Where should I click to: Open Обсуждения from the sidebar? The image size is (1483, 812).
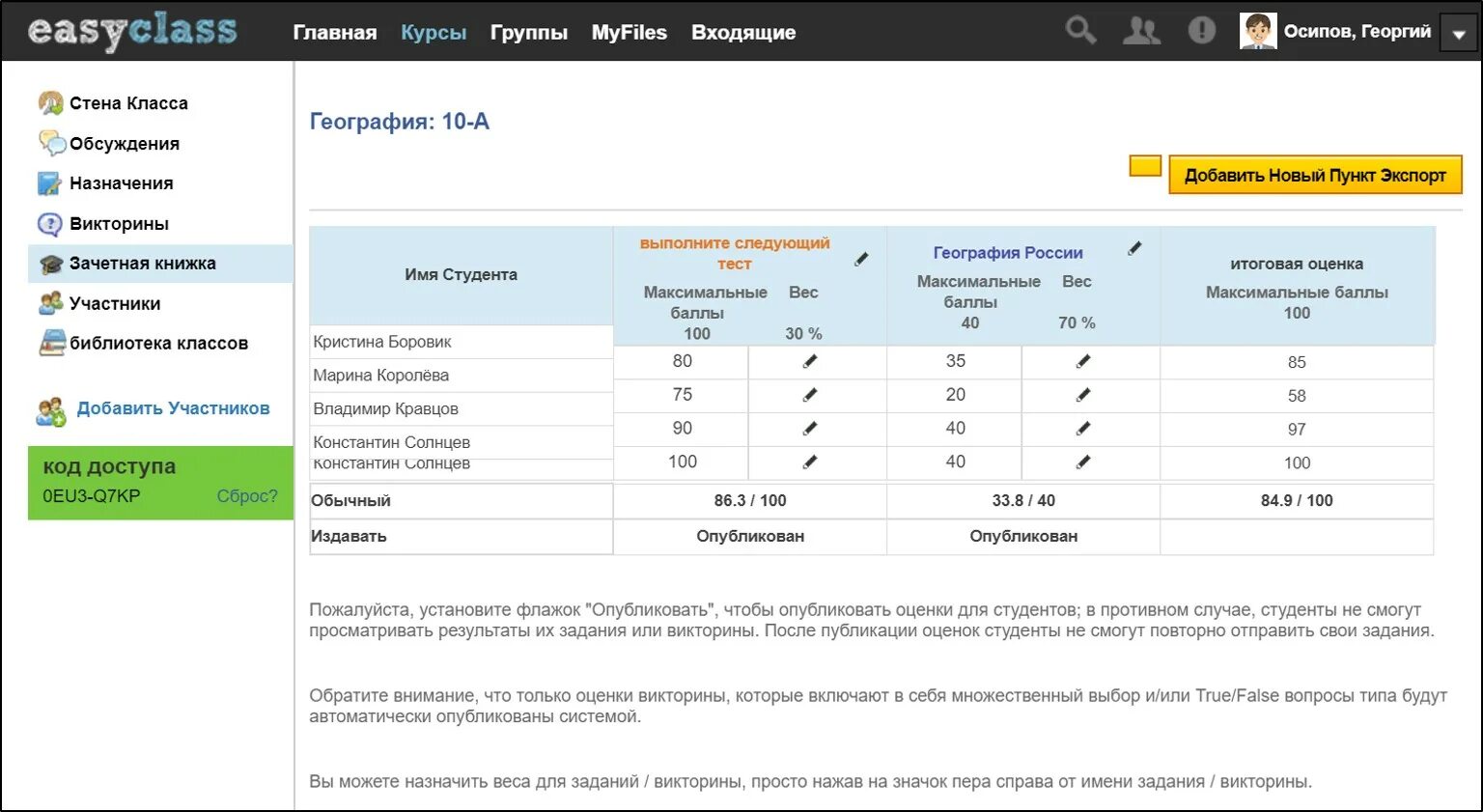coord(124,143)
